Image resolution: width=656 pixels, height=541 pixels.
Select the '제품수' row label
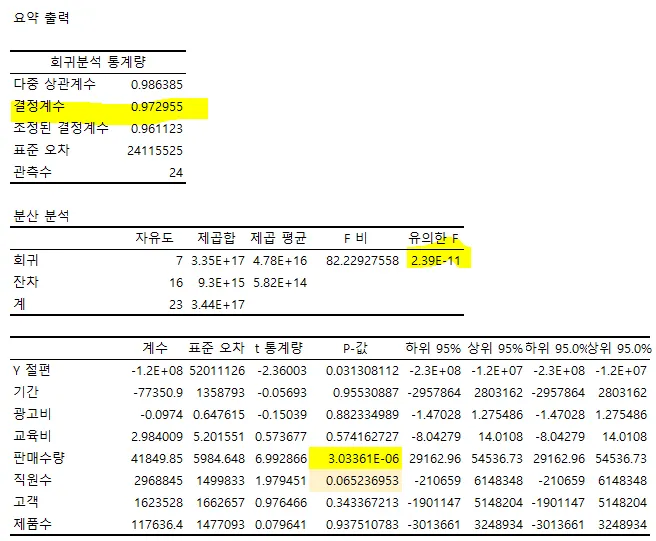(x=32, y=523)
